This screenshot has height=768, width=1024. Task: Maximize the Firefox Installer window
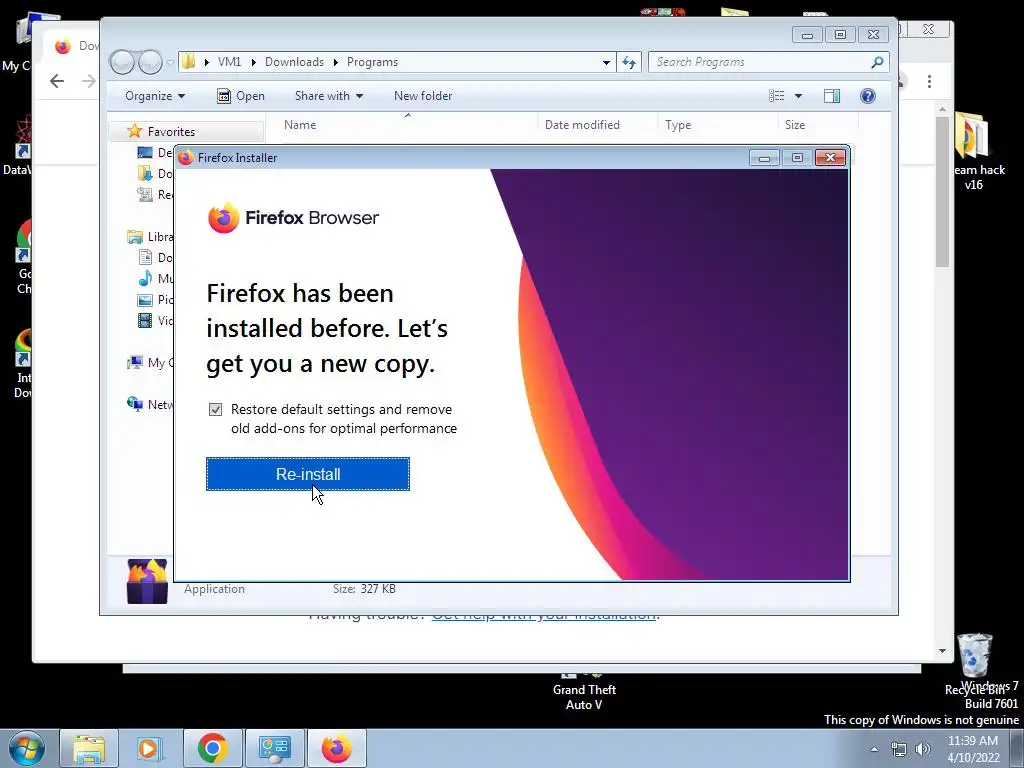(797, 157)
